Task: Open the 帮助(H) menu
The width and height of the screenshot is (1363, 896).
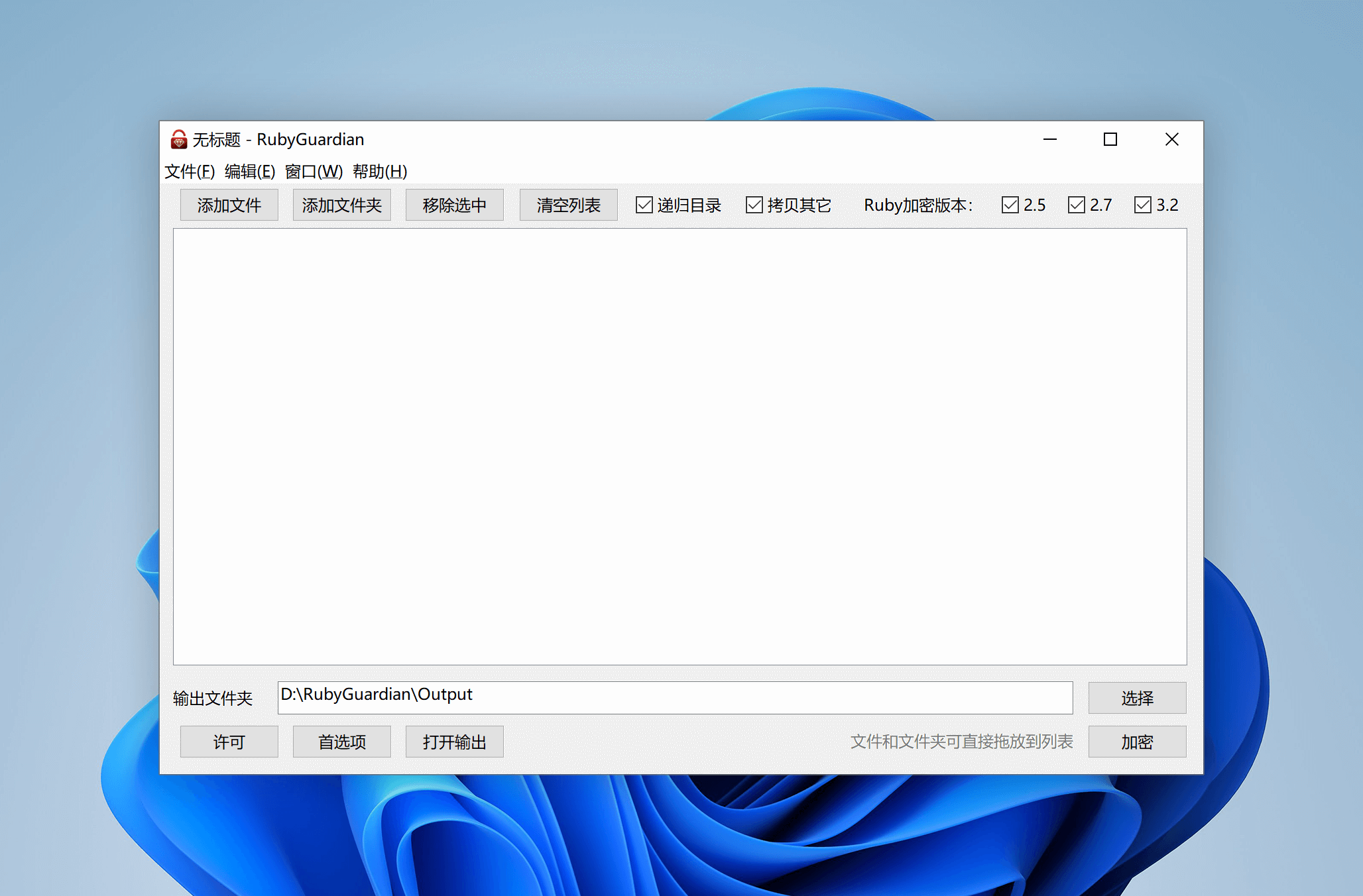Action: [x=380, y=172]
